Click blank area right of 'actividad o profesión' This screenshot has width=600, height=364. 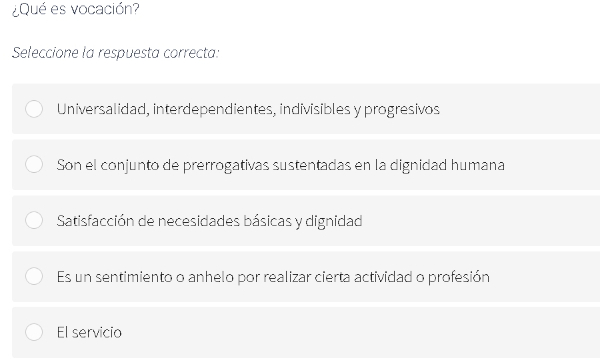point(545,276)
